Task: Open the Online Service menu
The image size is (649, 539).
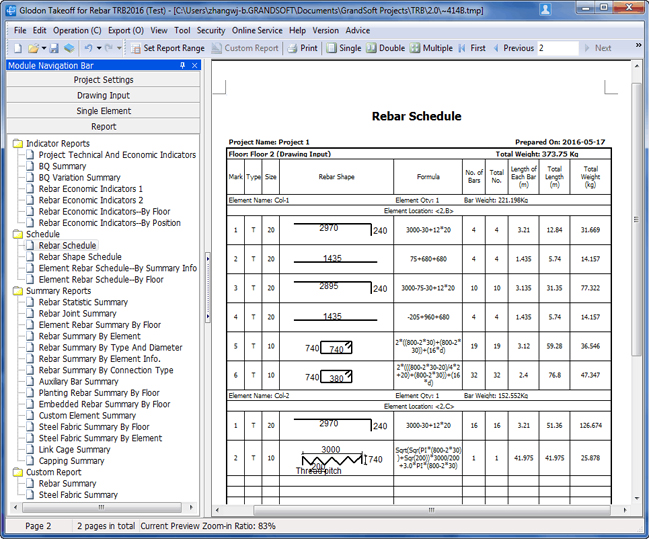Action: [257, 31]
